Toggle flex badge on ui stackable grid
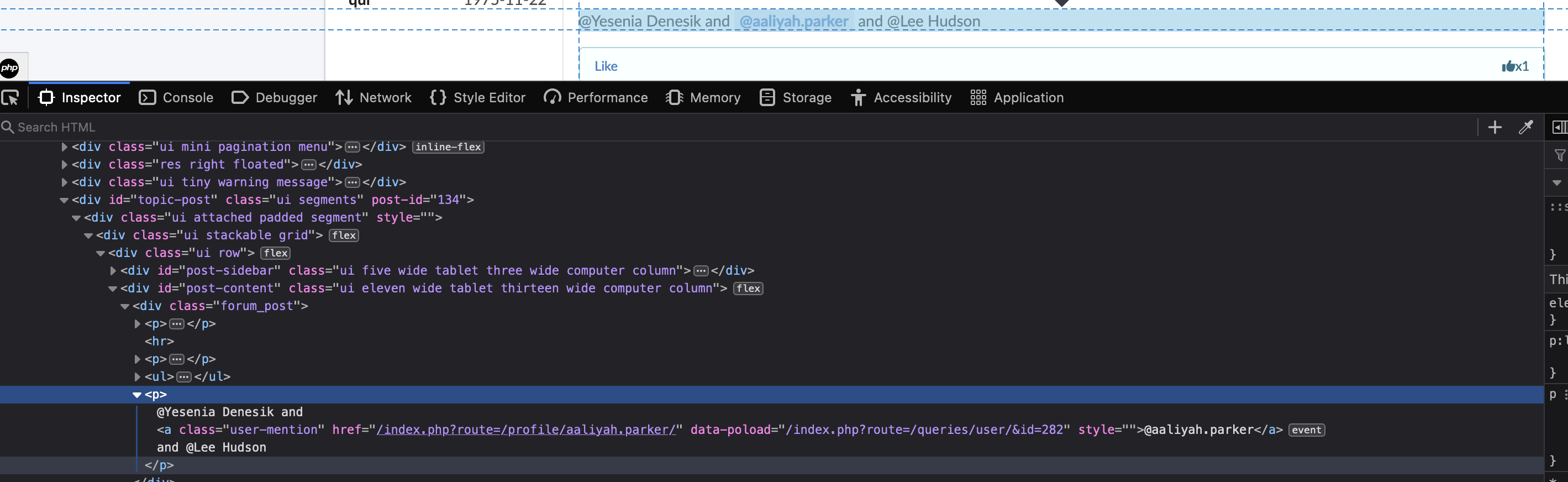Image resolution: width=1568 pixels, height=482 pixels. [344, 235]
